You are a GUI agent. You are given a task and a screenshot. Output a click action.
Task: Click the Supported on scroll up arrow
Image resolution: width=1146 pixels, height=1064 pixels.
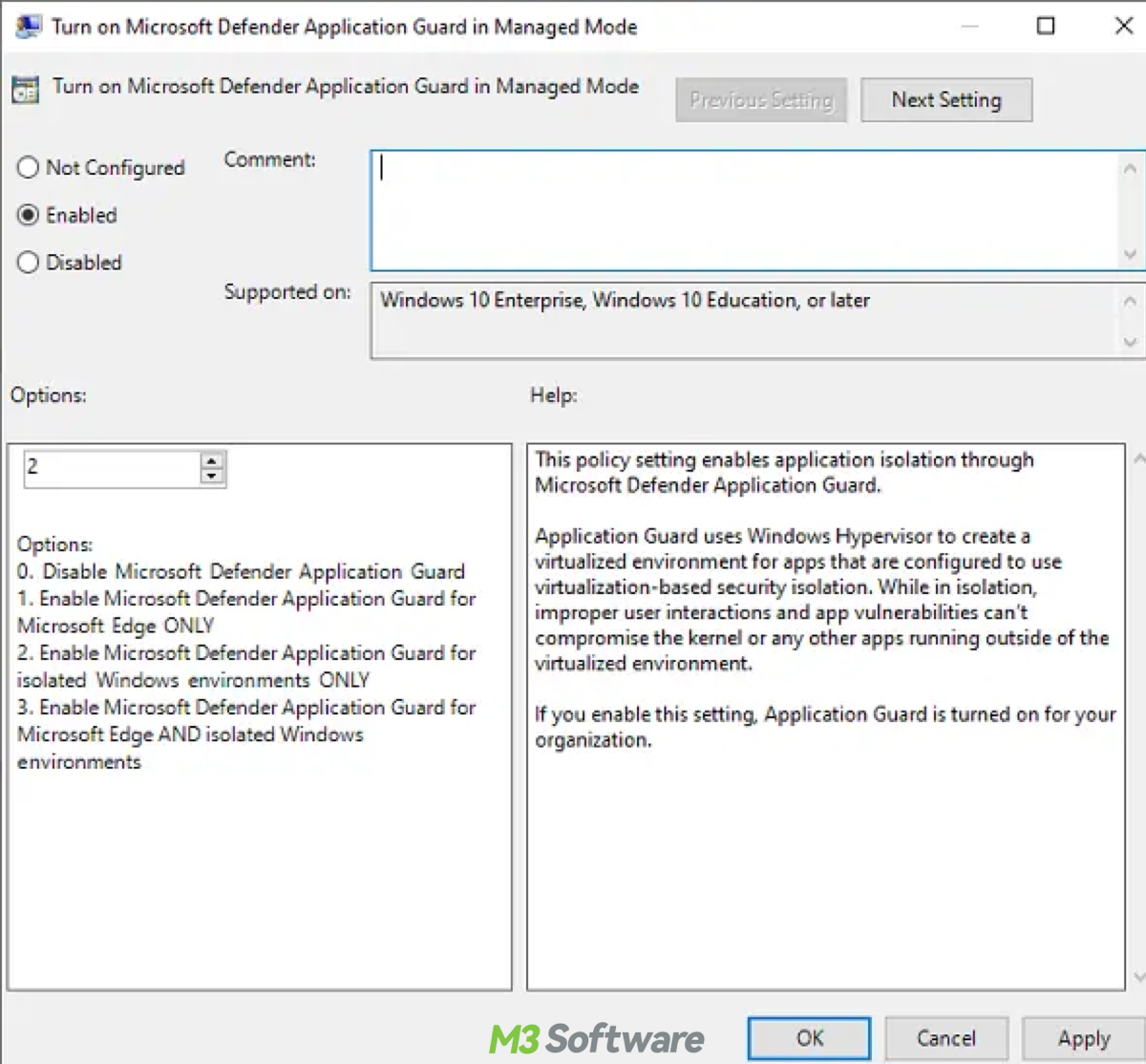coord(1131,301)
